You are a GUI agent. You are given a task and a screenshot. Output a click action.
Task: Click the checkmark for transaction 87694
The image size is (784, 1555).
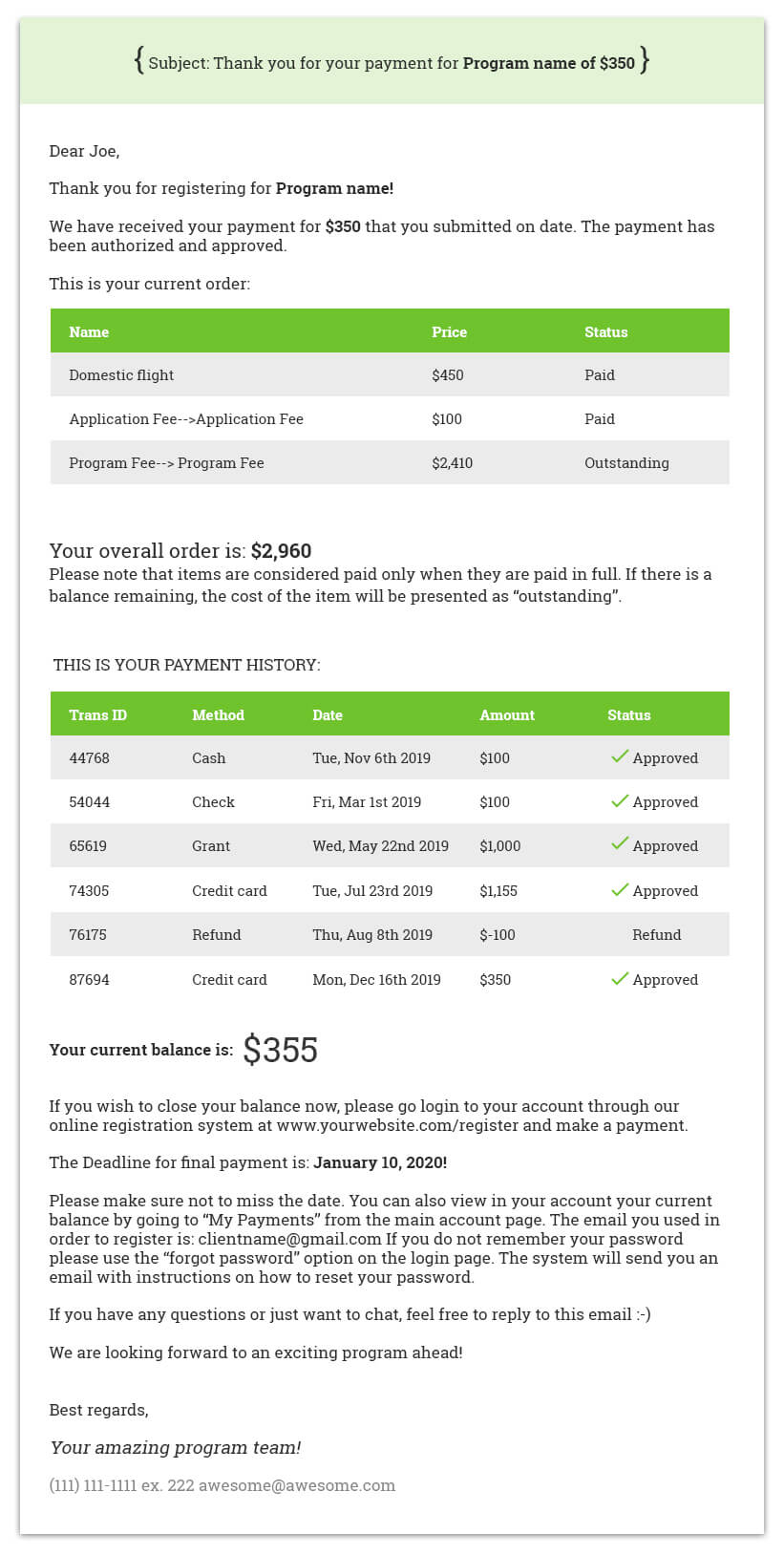point(620,978)
